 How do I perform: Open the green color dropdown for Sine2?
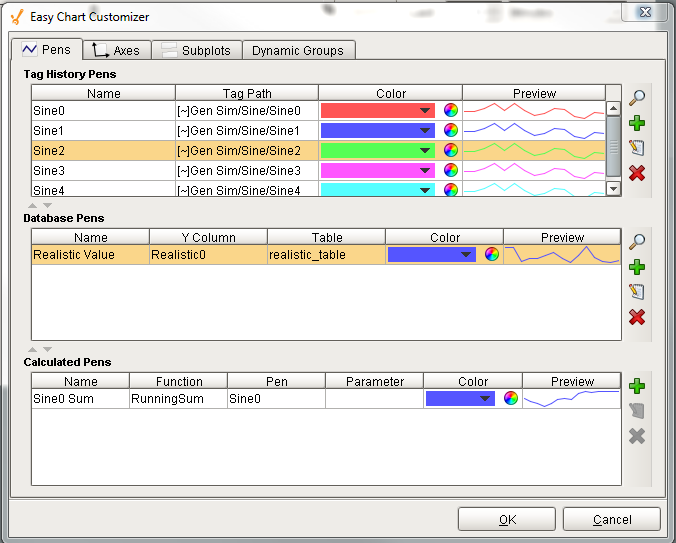pos(425,150)
